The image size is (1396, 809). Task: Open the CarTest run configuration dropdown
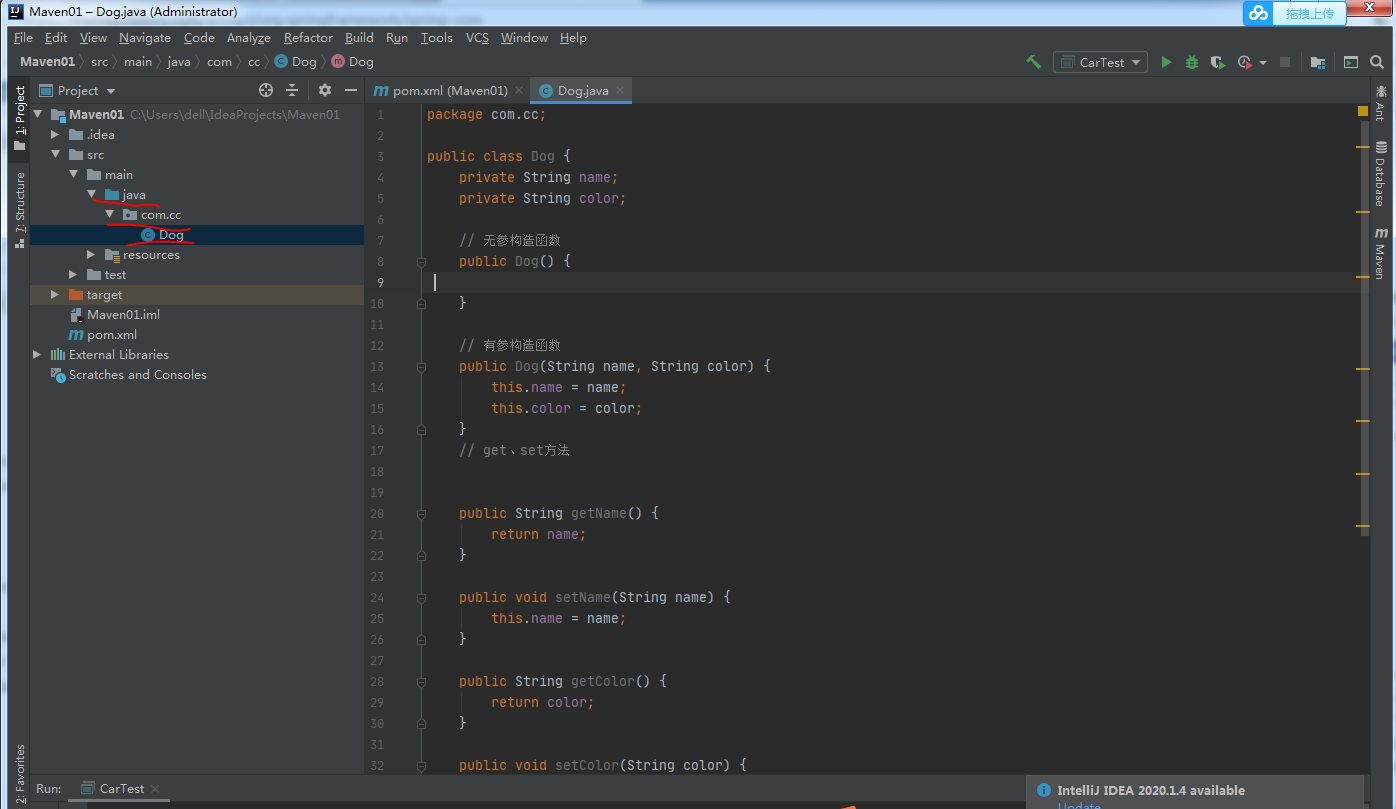[x=1100, y=62]
